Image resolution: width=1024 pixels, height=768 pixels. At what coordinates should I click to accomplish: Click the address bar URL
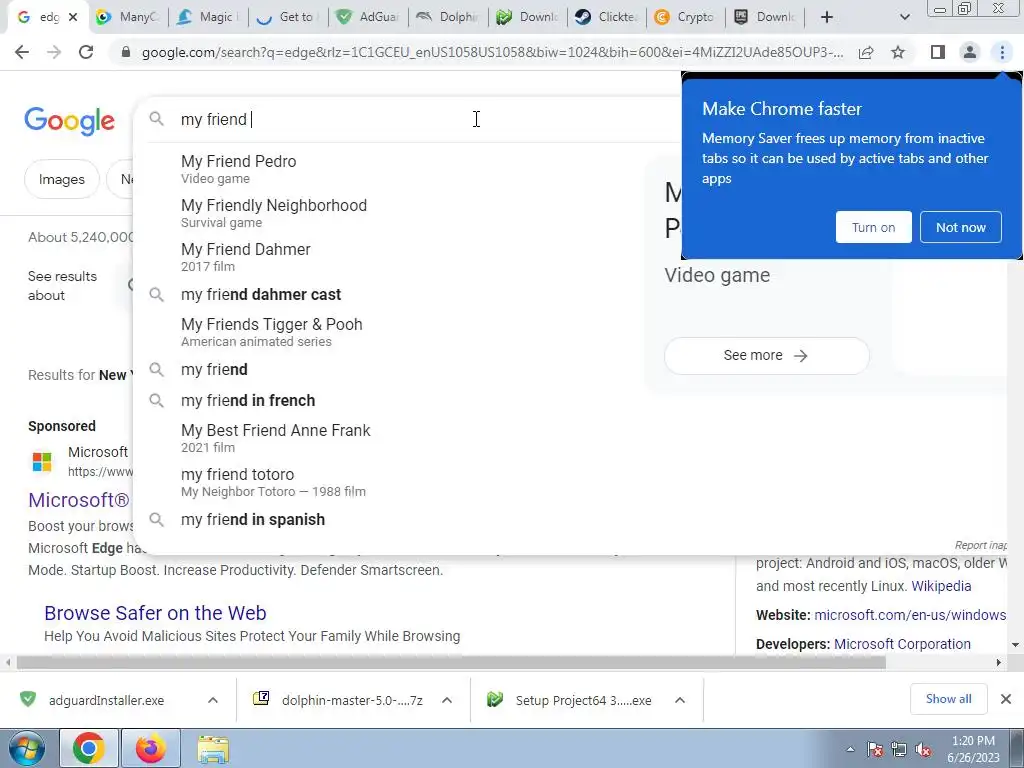click(x=492, y=52)
